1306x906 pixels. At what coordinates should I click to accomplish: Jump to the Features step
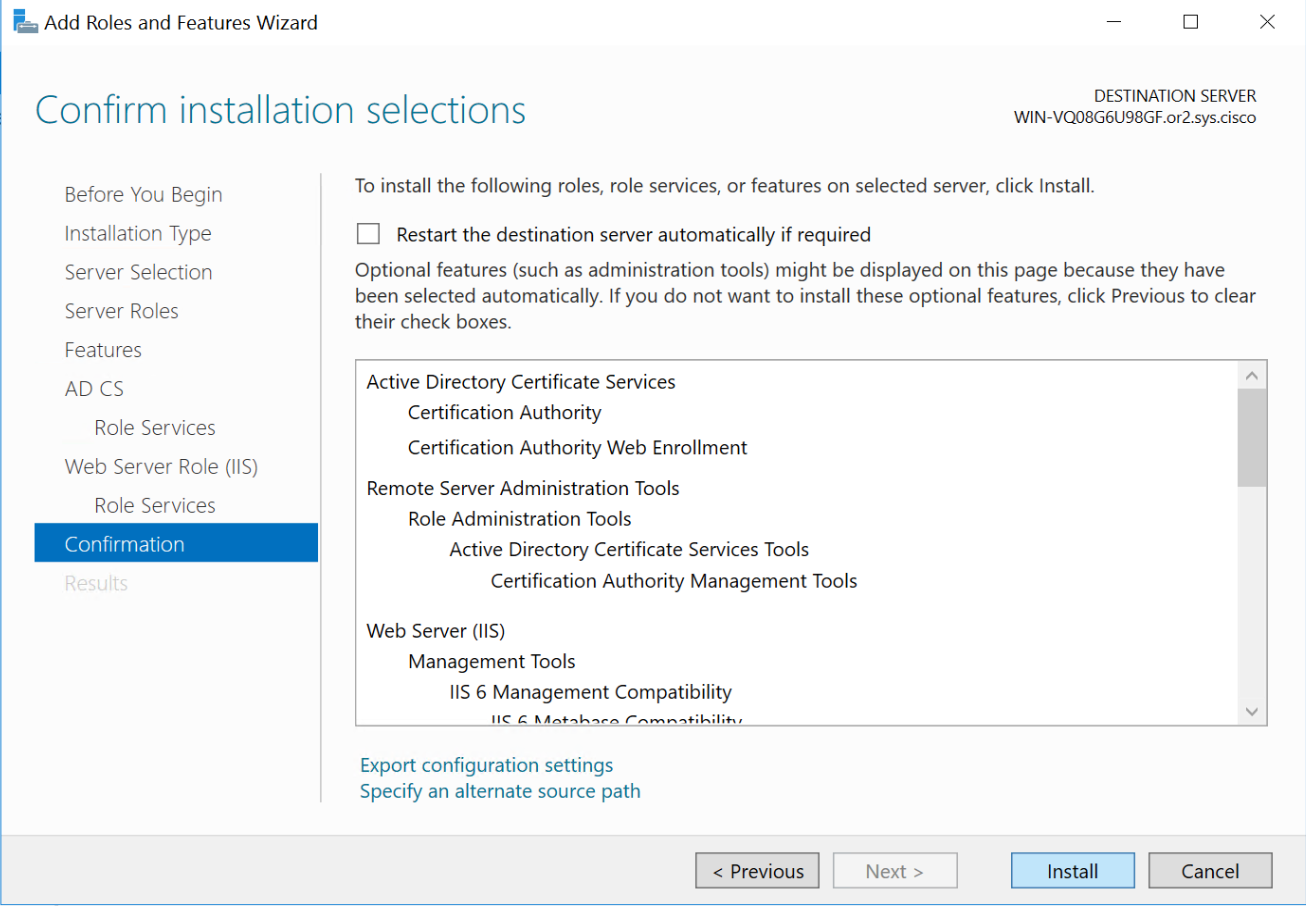103,350
